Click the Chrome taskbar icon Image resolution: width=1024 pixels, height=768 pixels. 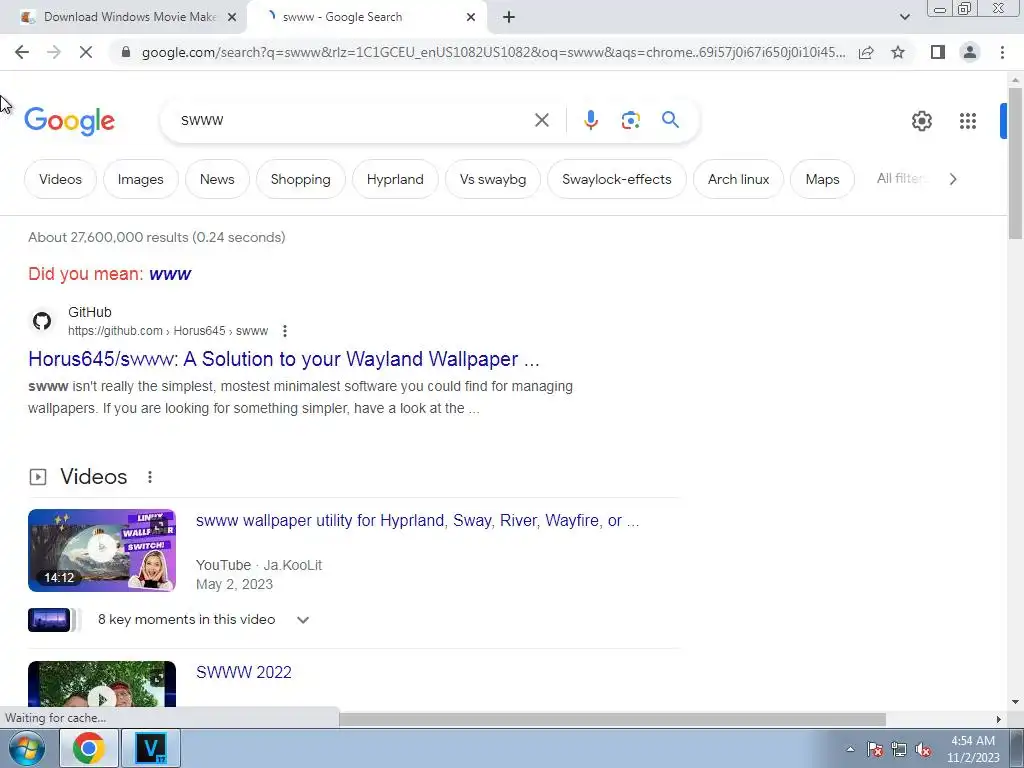point(89,748)
